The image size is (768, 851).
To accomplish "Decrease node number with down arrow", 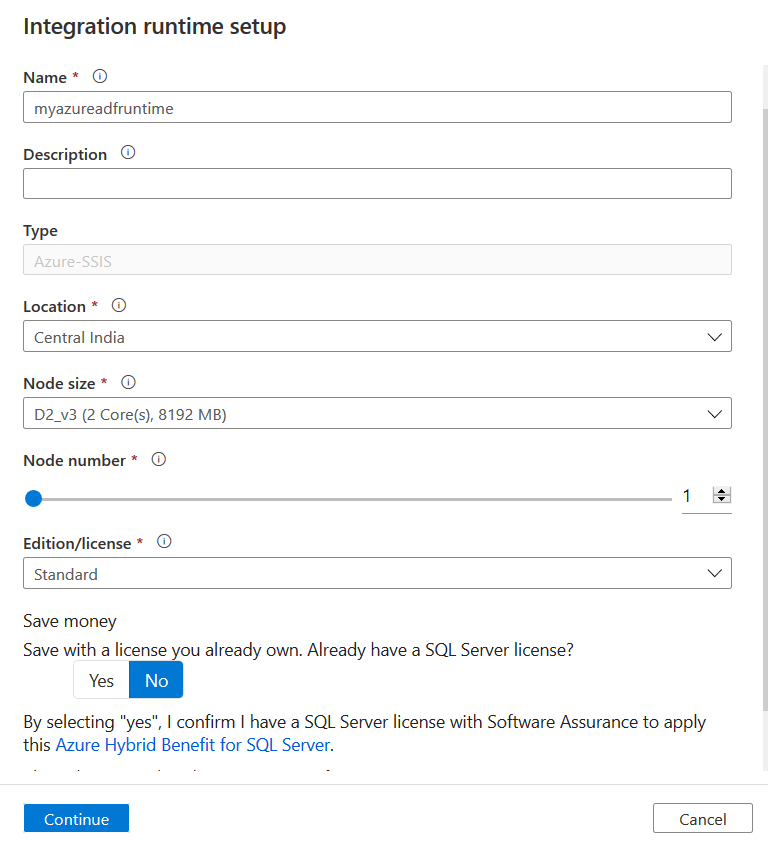I will click(722, 499).
